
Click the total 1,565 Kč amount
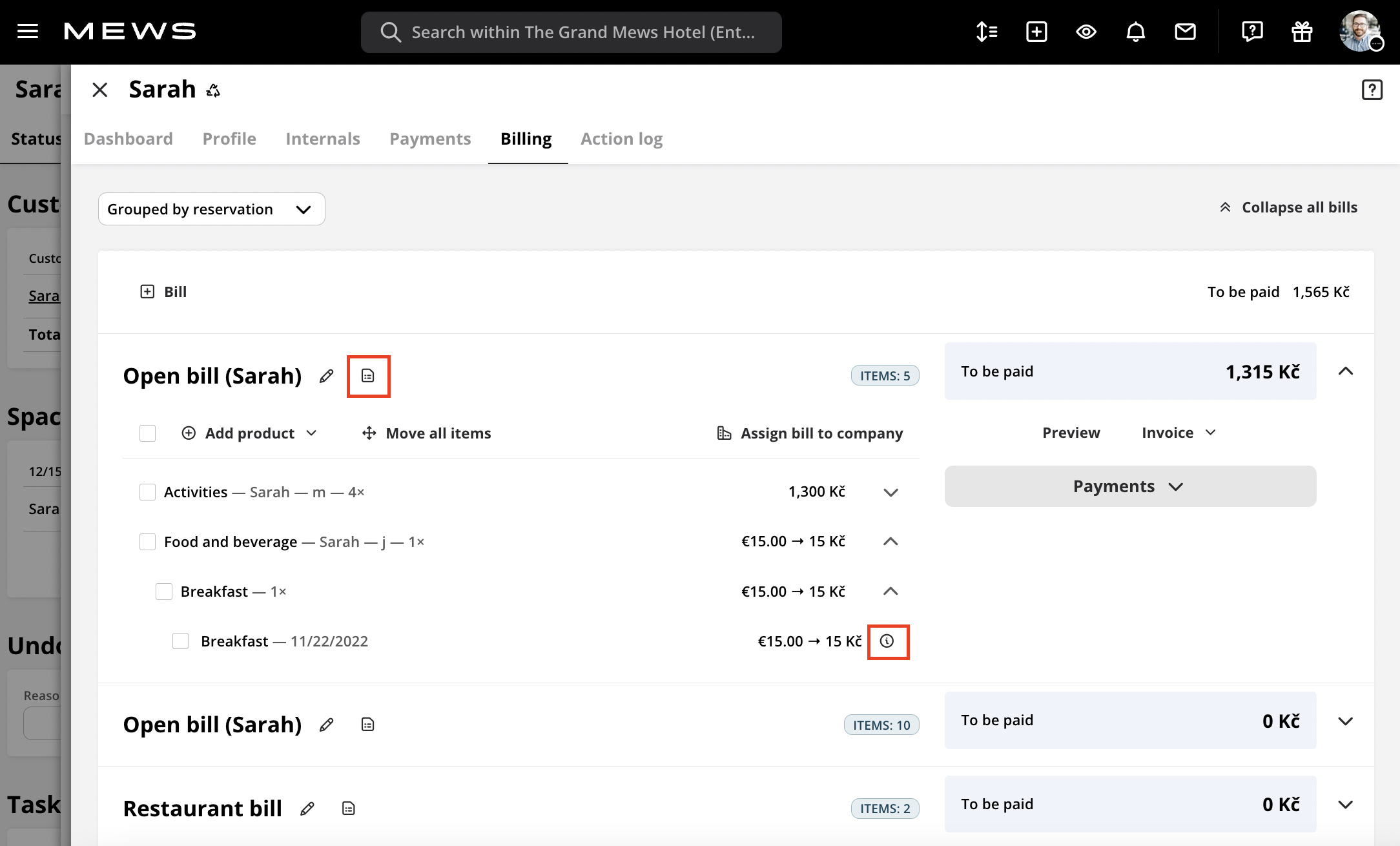pos(1321,292)
